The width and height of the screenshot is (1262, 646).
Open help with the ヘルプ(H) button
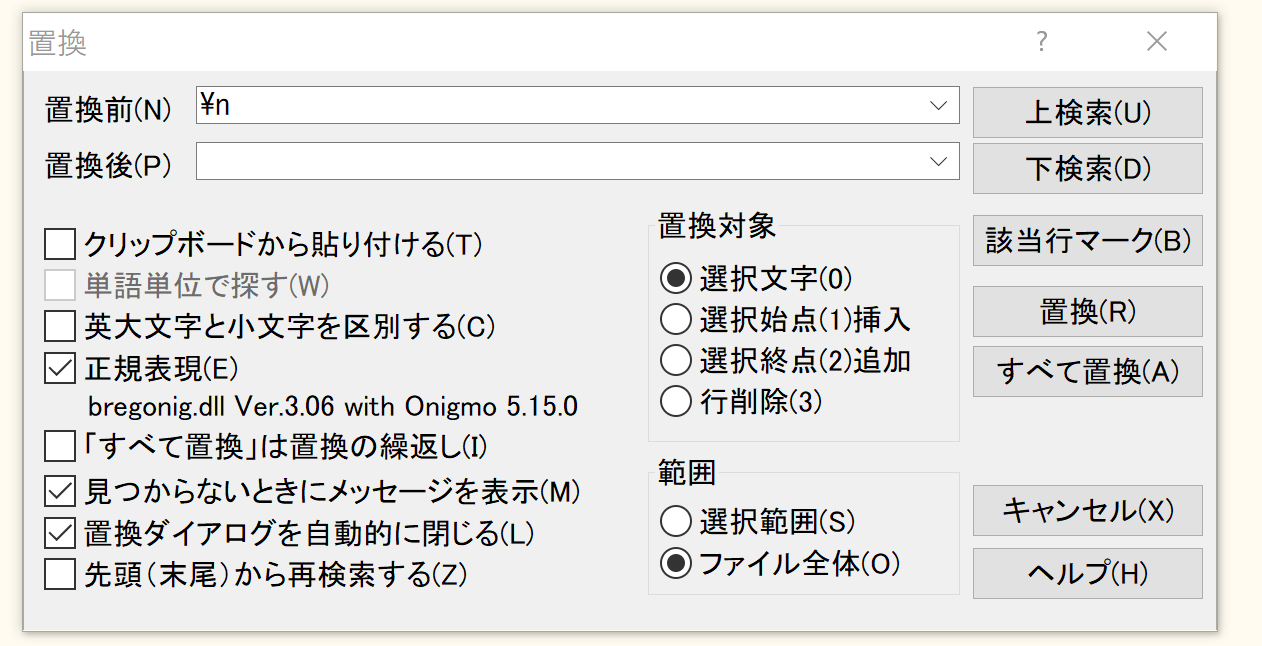pos(1087,573)
